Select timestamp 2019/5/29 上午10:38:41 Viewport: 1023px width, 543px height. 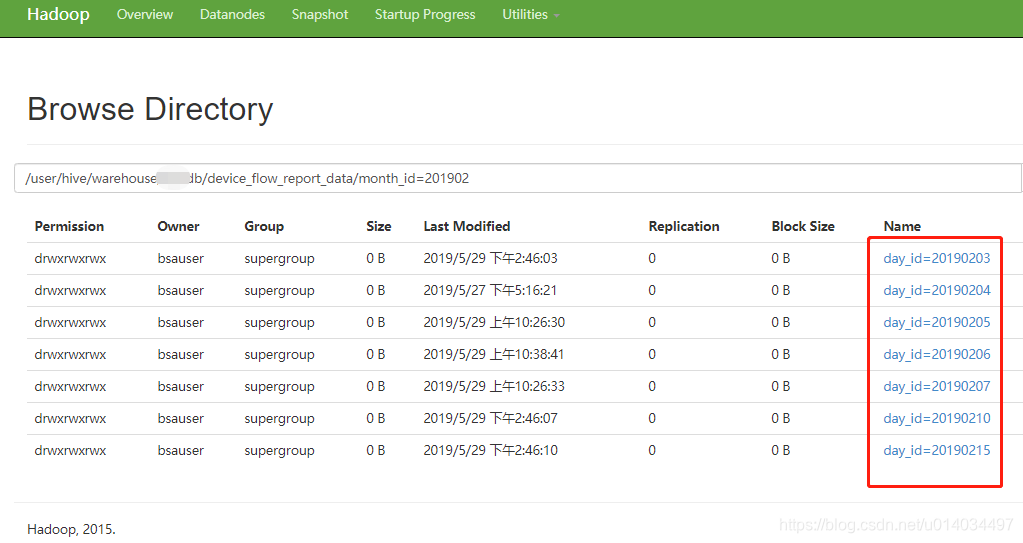click(494, 354)
